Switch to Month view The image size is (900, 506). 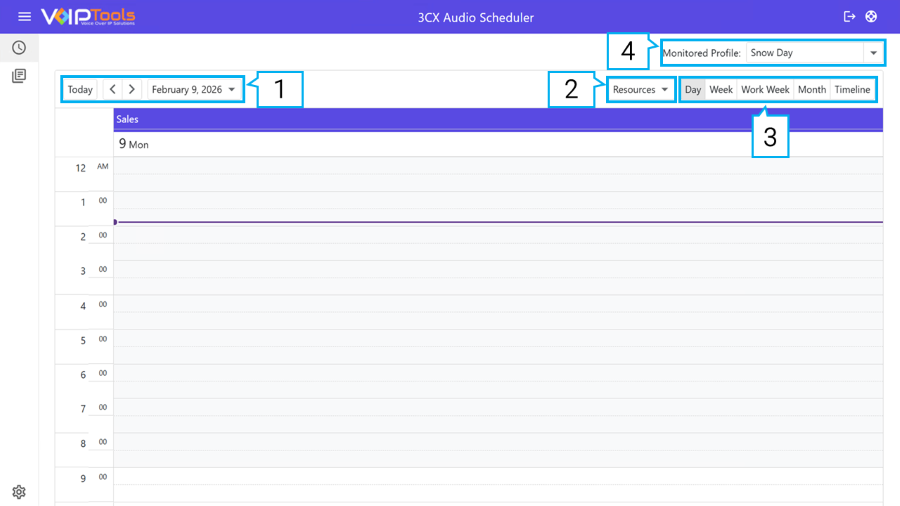click(812, 90)
